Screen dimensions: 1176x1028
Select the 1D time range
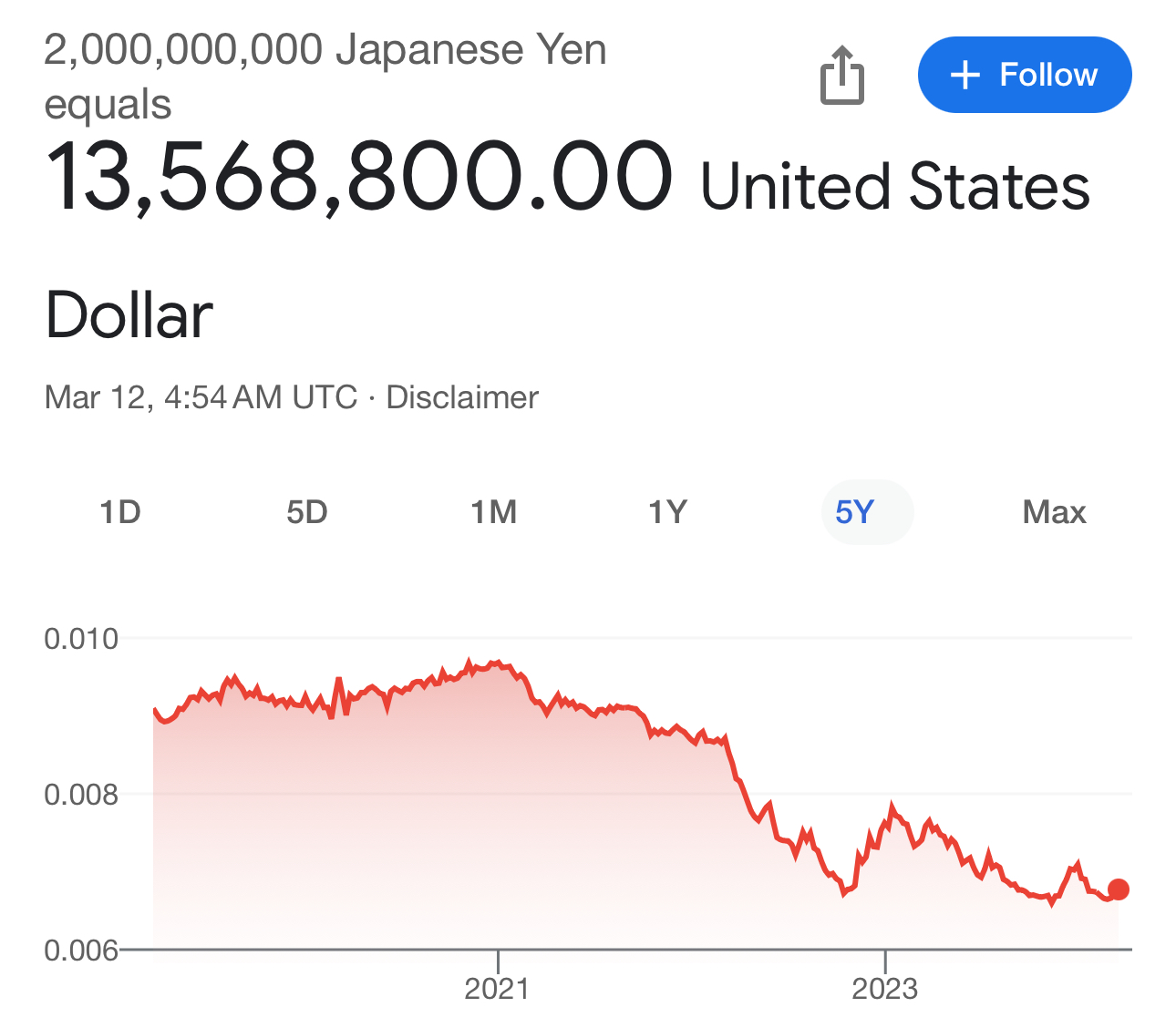120,512
